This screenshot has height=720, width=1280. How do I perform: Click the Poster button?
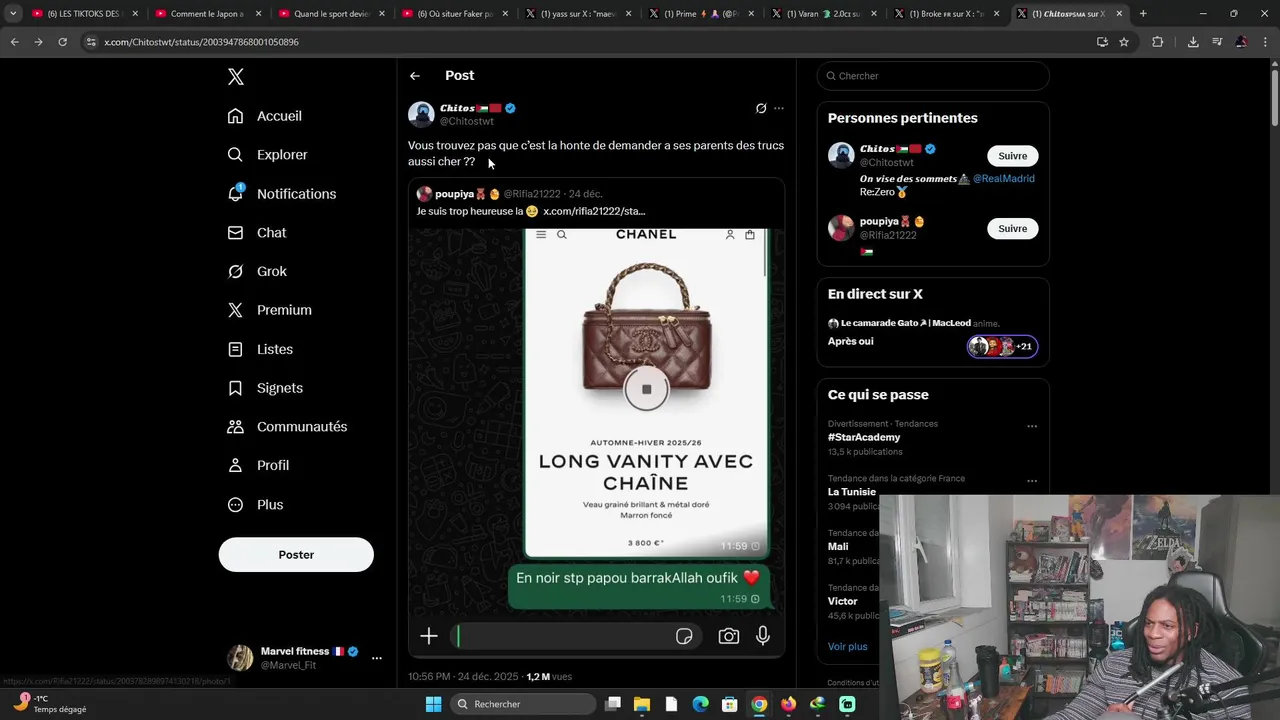coord(296,555)
